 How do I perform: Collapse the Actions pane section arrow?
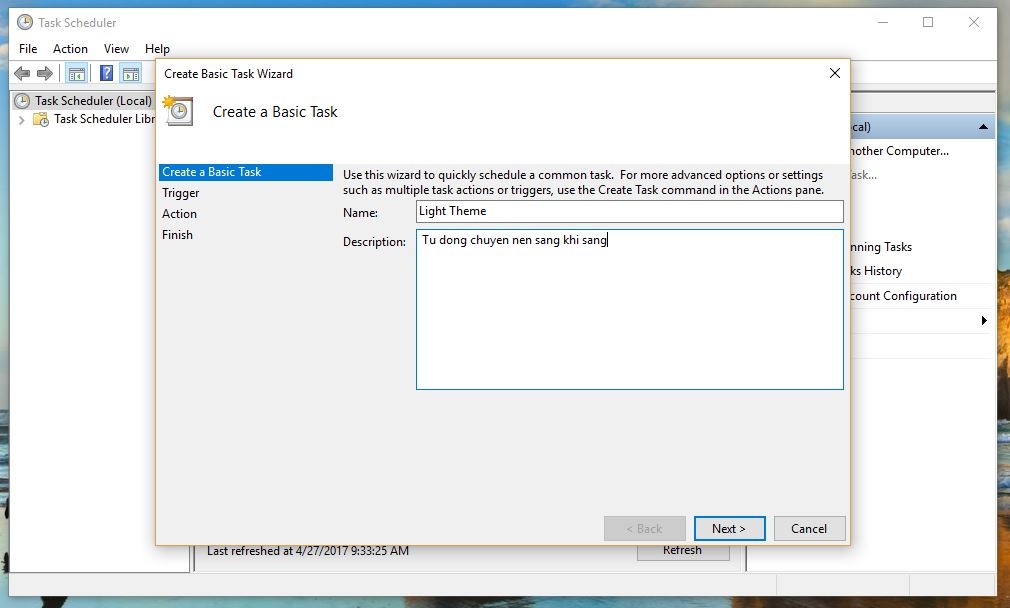(983, 127)
